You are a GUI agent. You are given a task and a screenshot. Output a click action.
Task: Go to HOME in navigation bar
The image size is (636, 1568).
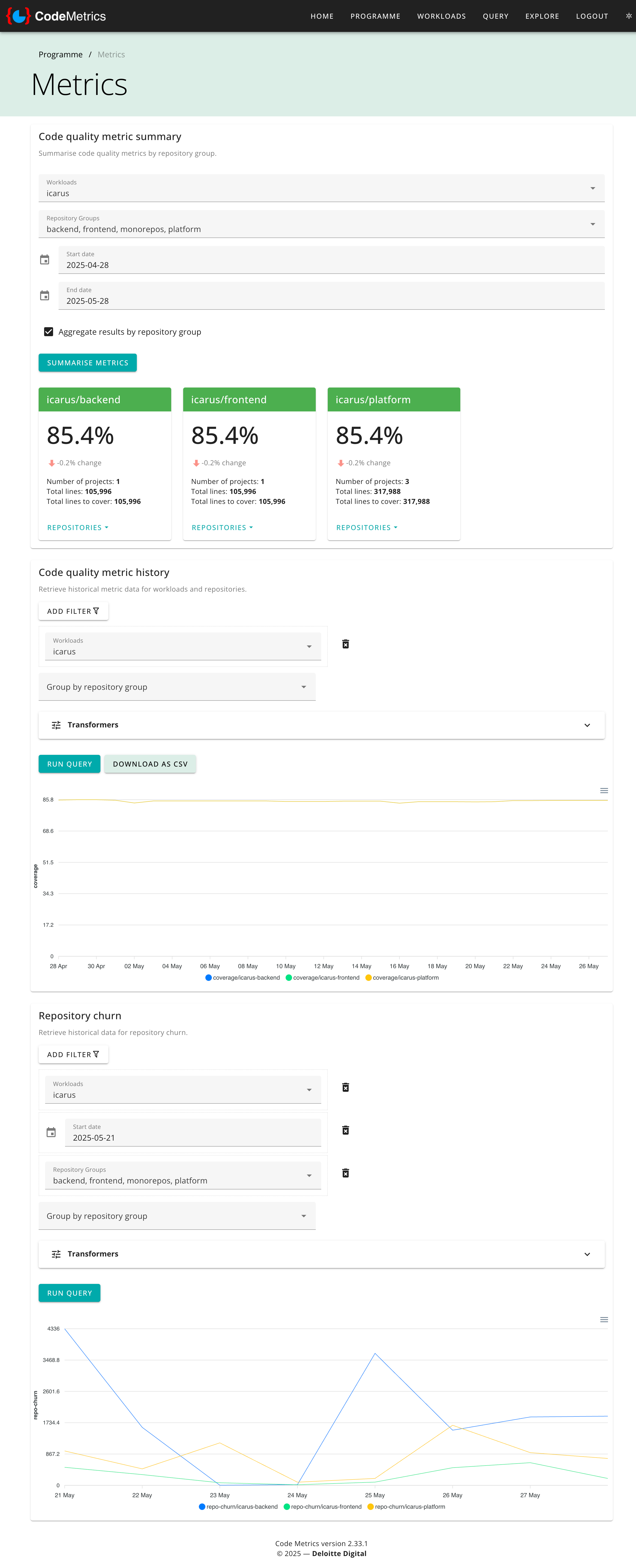pos(322,16)
